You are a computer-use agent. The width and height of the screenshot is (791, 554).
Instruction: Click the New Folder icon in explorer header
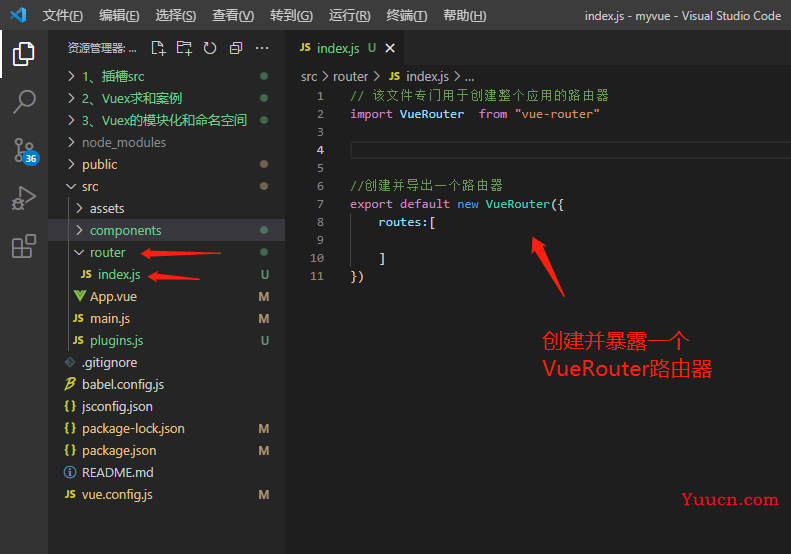[x=184, y=48]
